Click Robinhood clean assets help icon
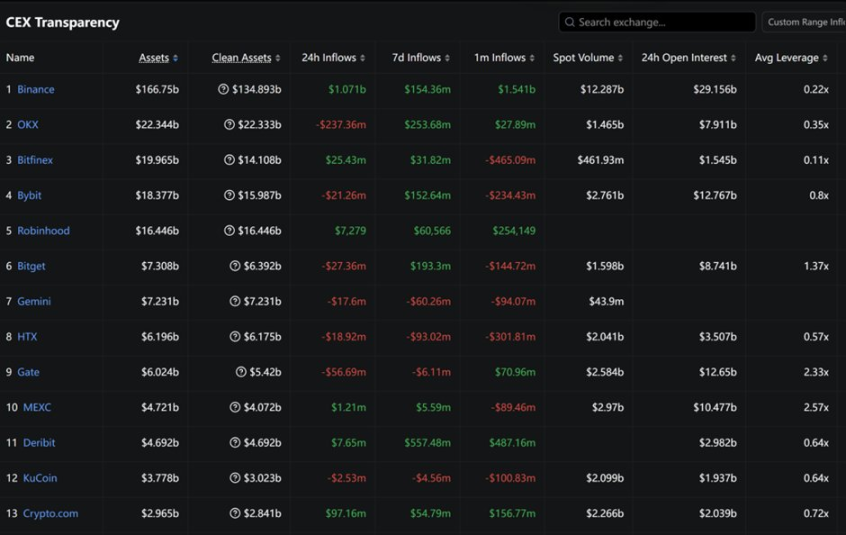The image size is (846, 535). click(x=230, y=231)
